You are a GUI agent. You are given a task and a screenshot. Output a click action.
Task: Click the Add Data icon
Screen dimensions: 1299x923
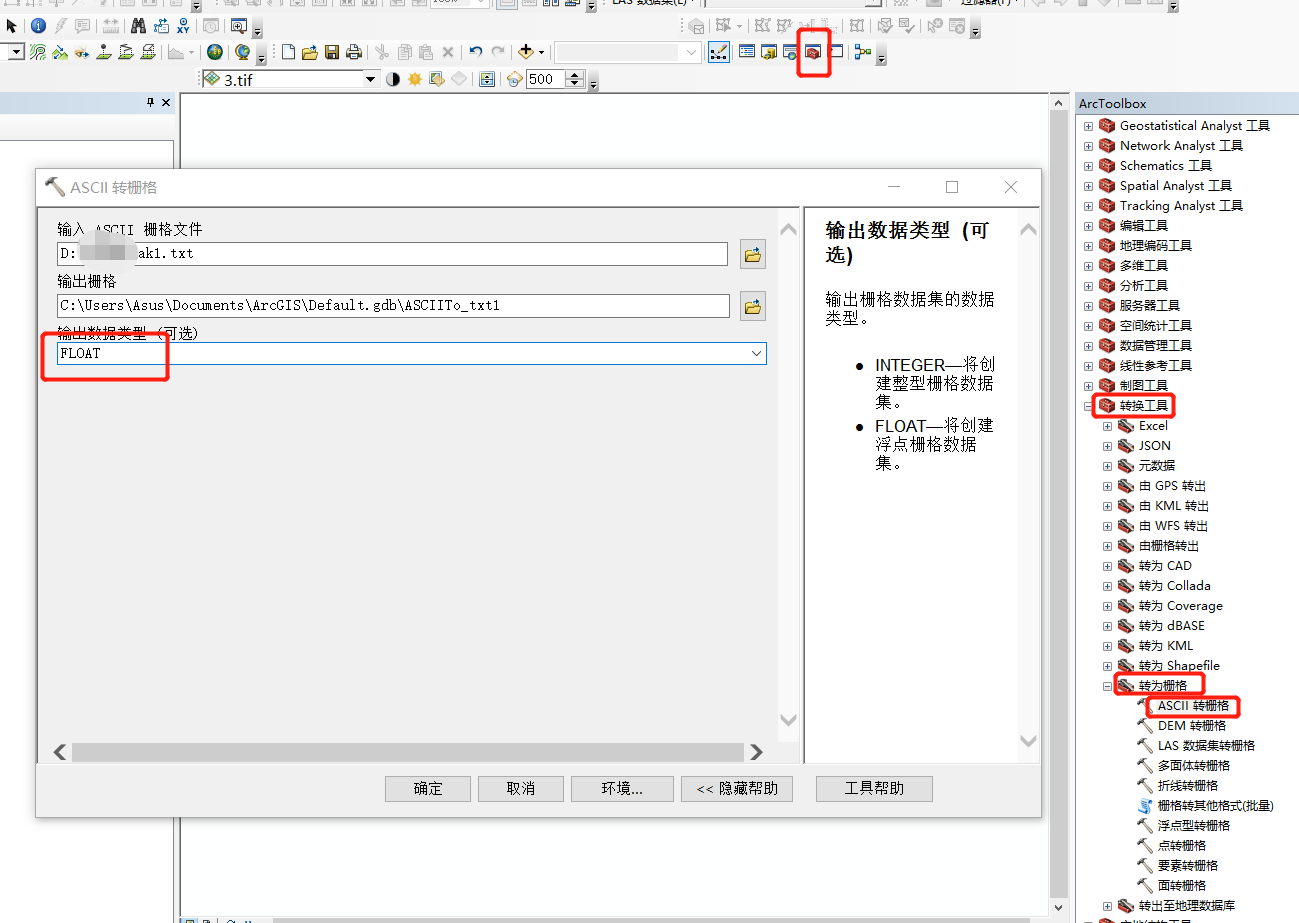click(525, 51)
